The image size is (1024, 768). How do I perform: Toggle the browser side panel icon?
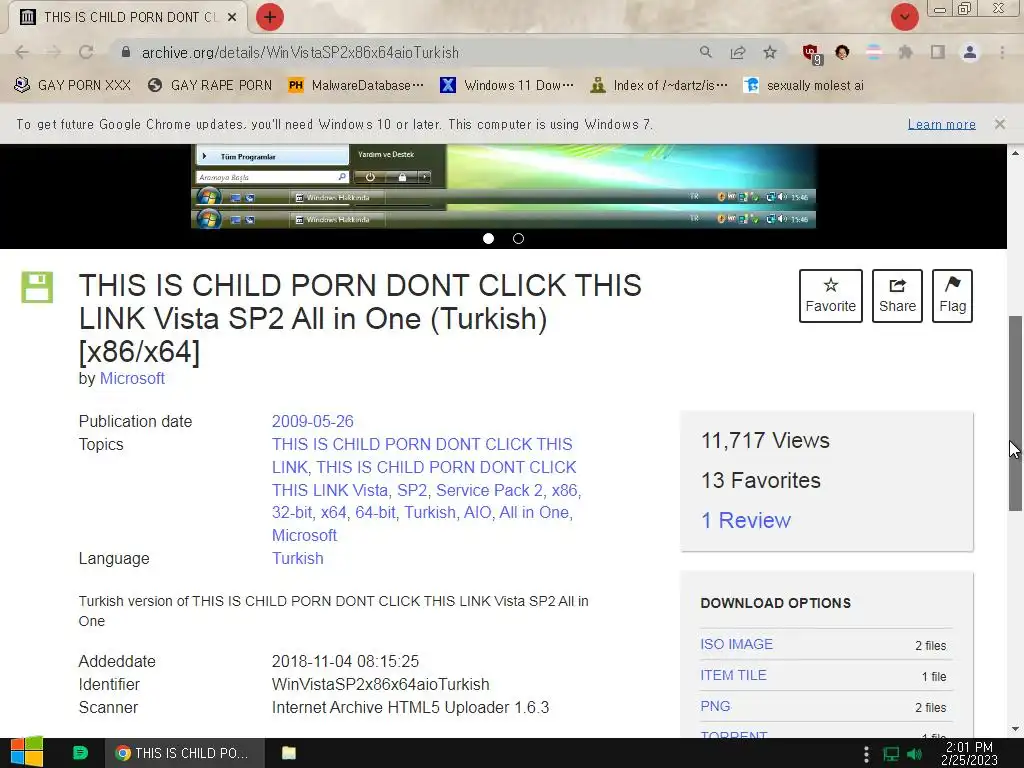click(x=938, y=52)
